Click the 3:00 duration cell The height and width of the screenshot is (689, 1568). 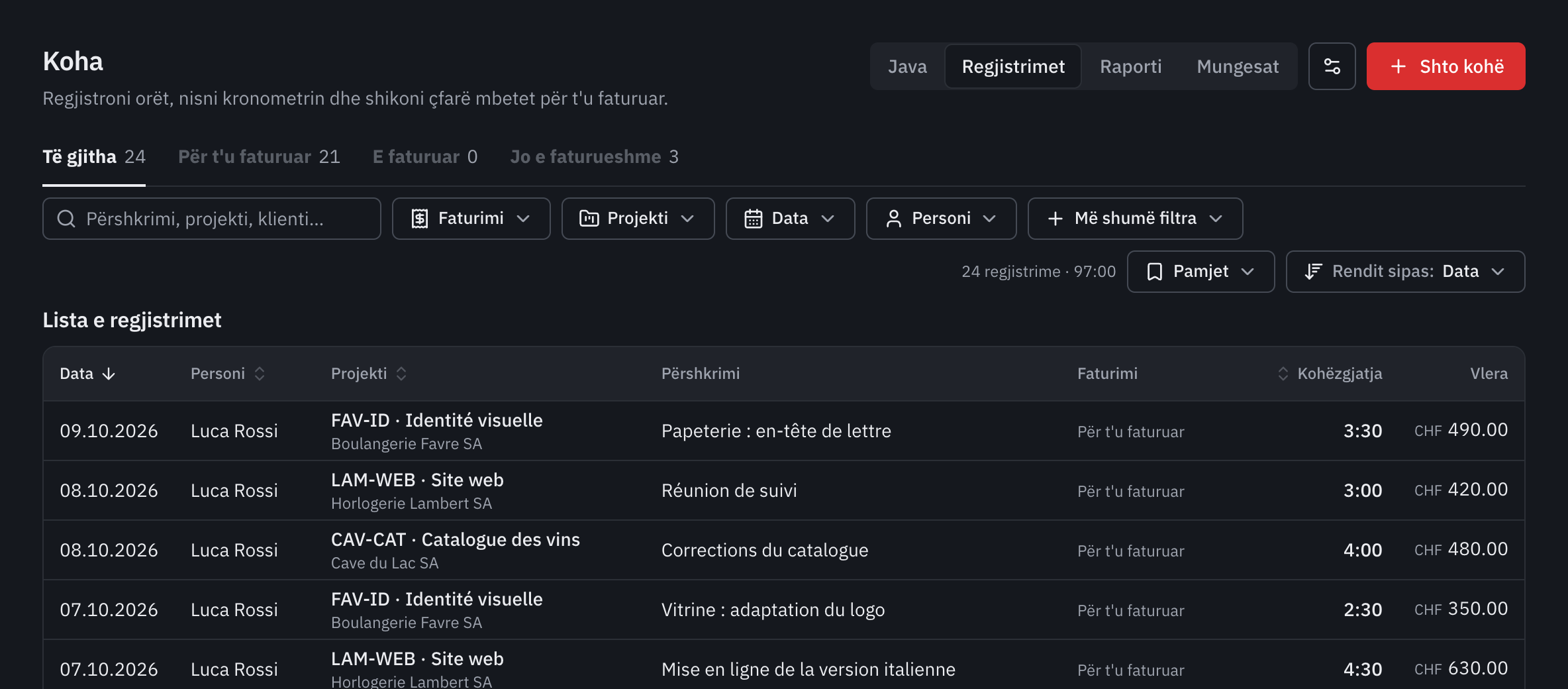click(1363, 491)
